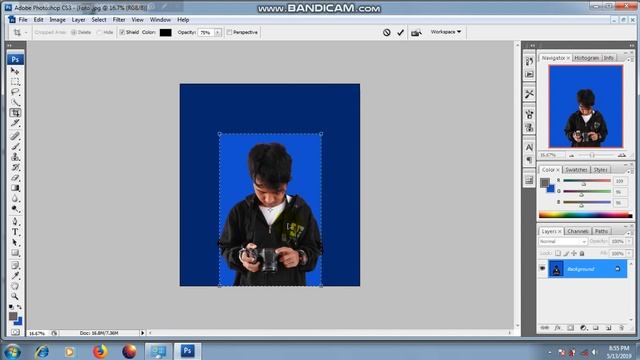The height and width of the screenshot is (360, 640).
Task: Click the Navigator zoom slider
Action: coord(593,155)
